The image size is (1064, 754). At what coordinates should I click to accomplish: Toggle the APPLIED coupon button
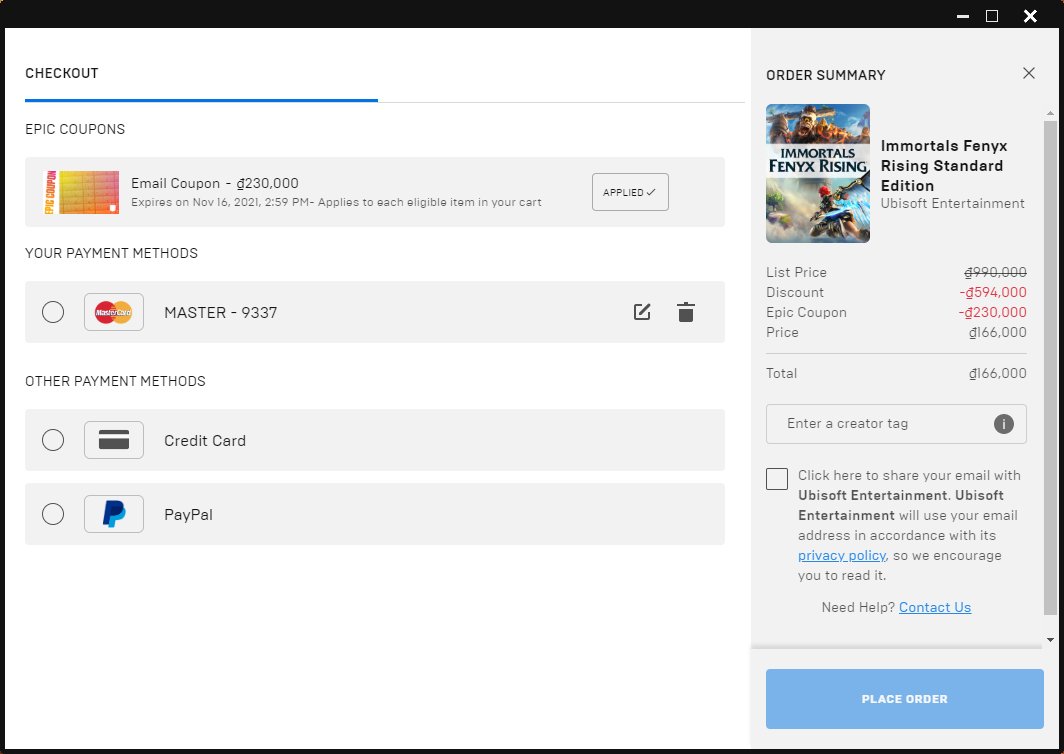[630, 192]
